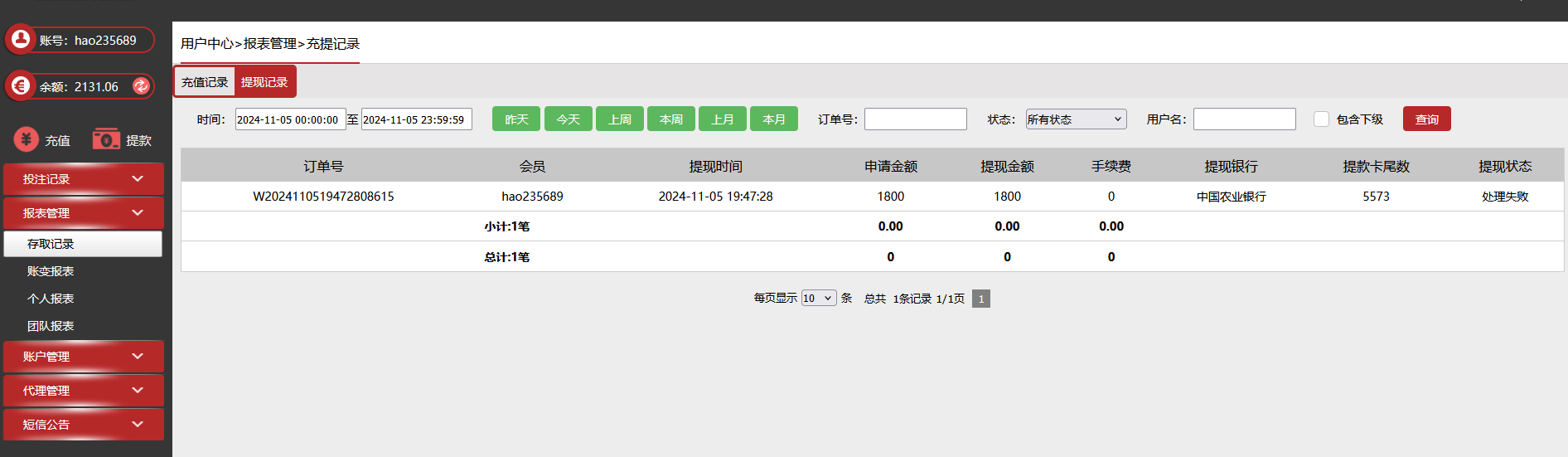
Task: Open the 所有状态 status dropdown
Action: point(1075,119)
